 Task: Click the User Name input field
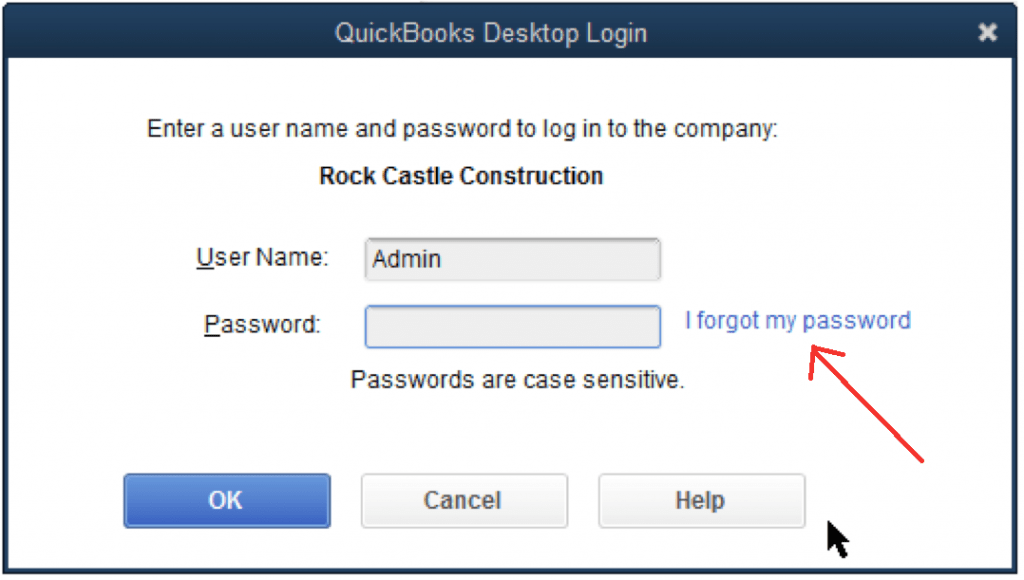512,259
